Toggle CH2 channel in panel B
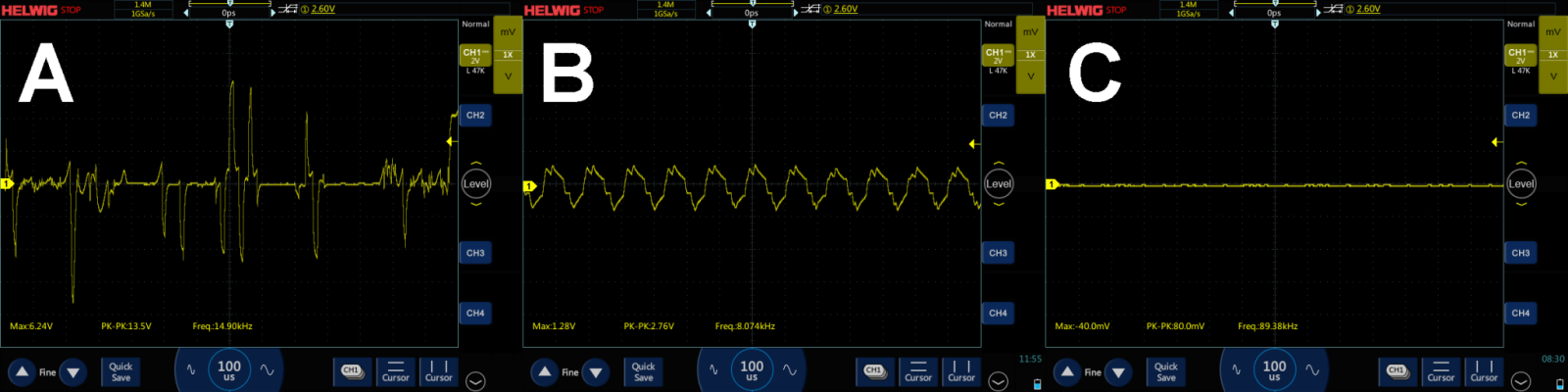The image size is (1568, 392). click(998, 115)
